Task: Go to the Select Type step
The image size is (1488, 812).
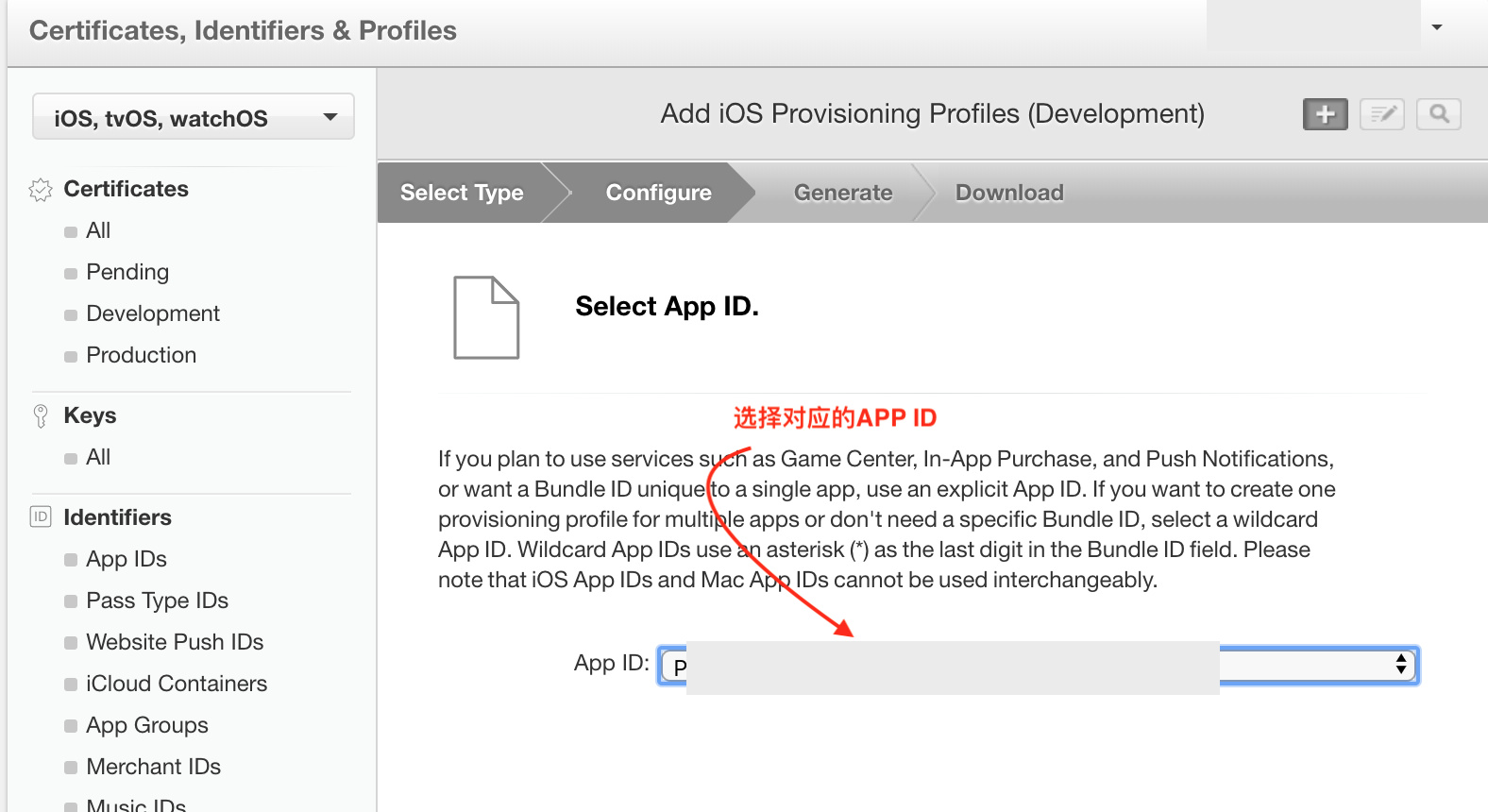Action: [462, 193]
